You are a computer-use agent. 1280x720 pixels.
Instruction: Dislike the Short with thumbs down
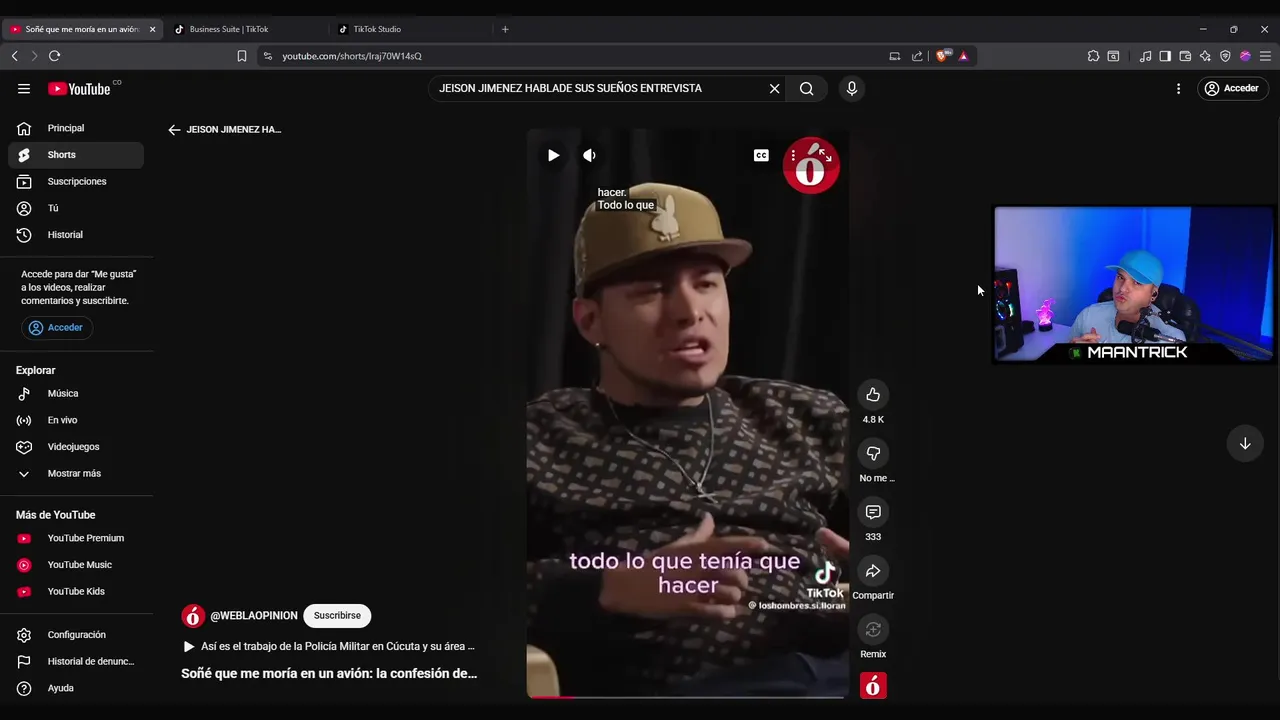873,453
